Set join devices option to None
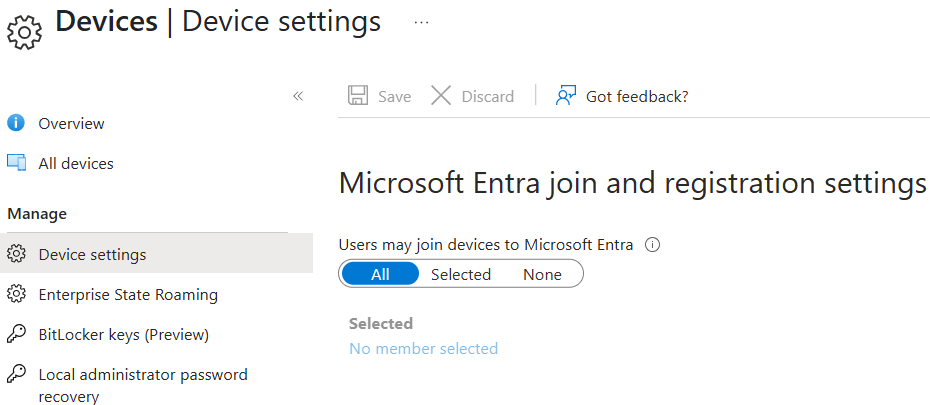Screen dimensions: 930x405 pos(542,274)
